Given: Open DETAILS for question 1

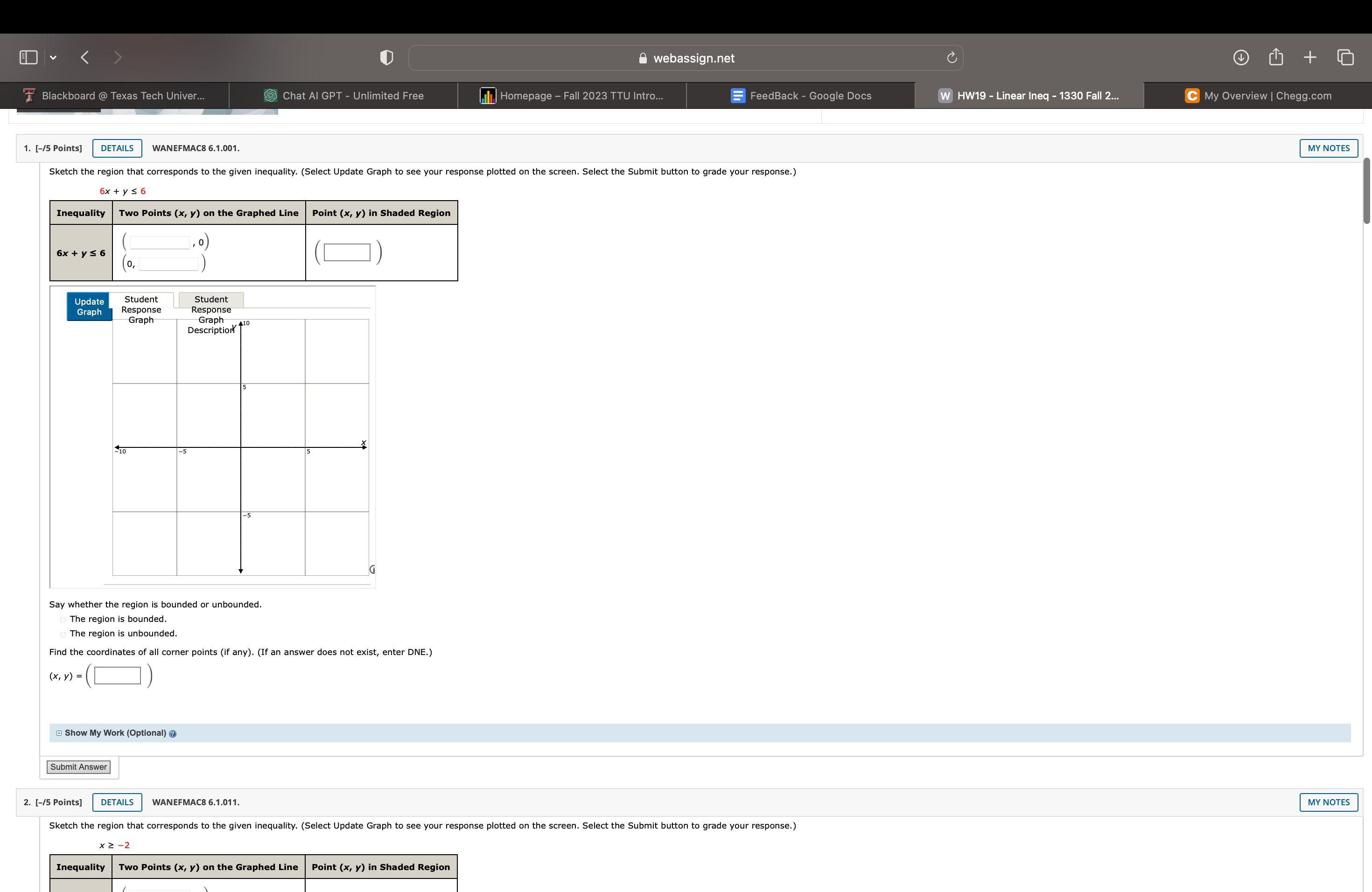Looking at the screenshot, I should (117, 148).
